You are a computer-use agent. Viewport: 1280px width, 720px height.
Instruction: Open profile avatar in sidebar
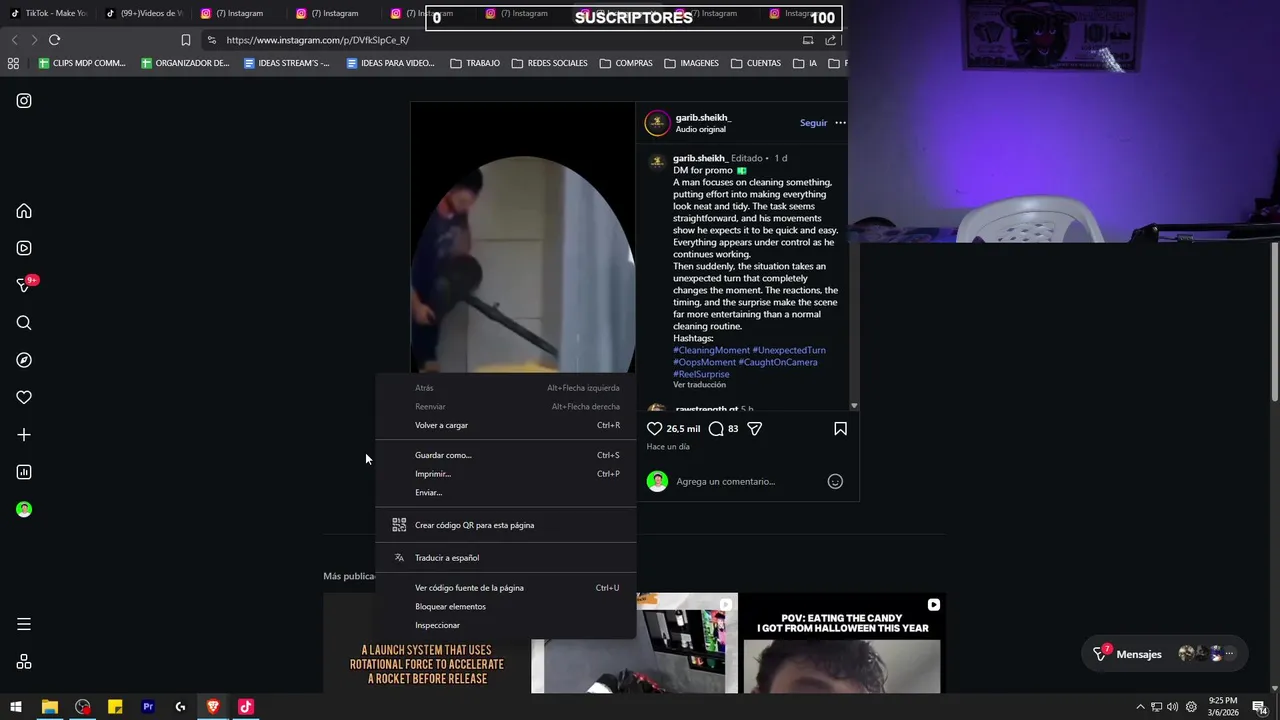(x=24, y=510)
